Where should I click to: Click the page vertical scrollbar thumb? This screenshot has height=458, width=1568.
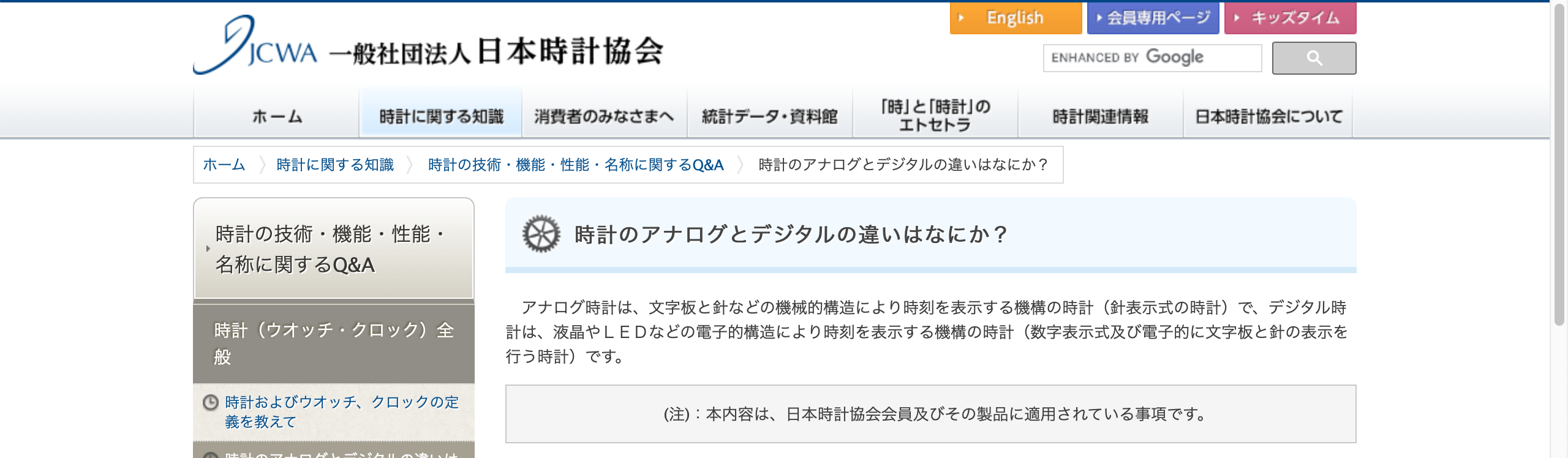[1559, 164]
